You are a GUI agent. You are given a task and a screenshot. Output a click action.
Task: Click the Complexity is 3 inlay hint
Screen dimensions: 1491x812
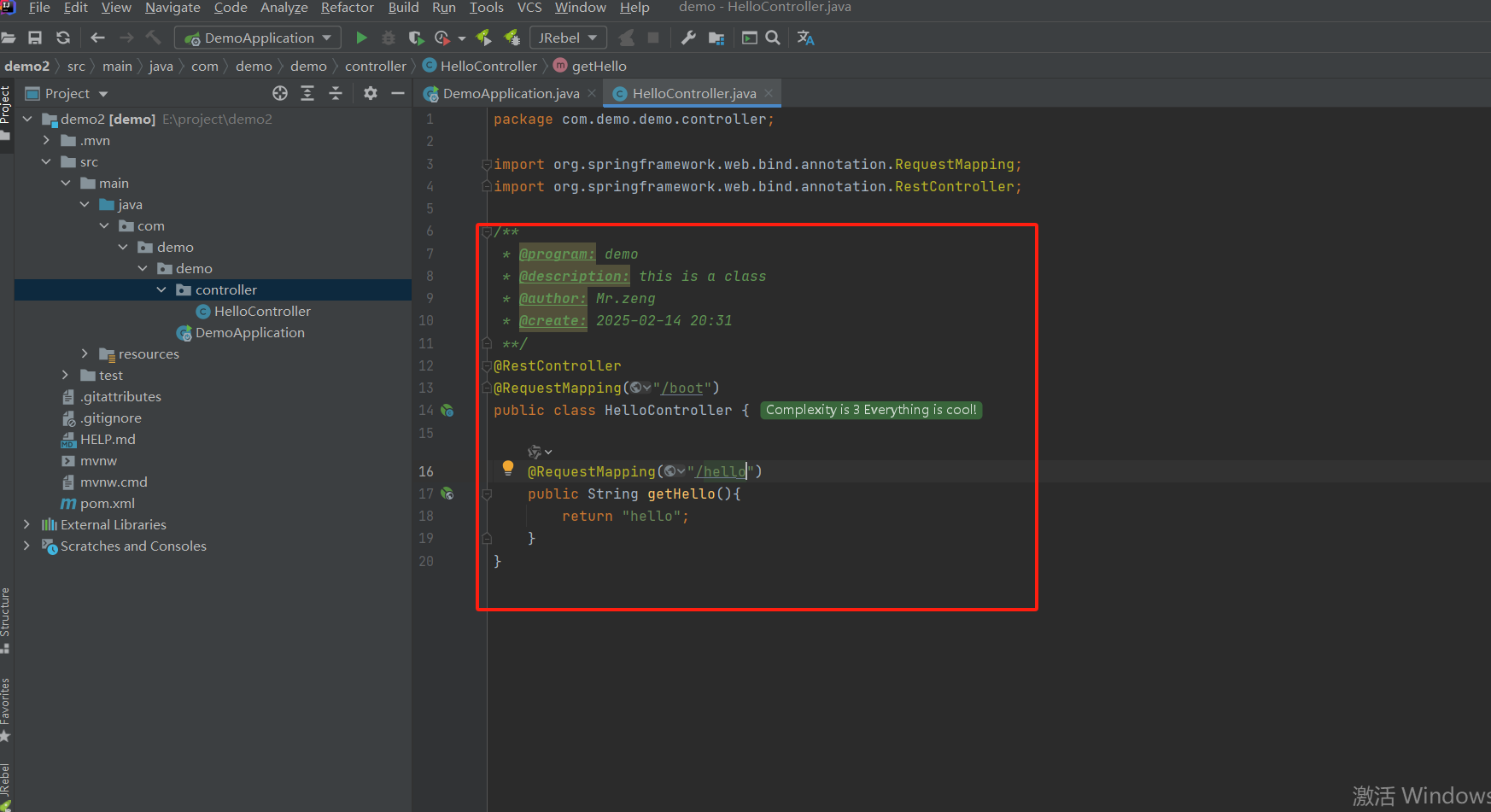point(871,410)
